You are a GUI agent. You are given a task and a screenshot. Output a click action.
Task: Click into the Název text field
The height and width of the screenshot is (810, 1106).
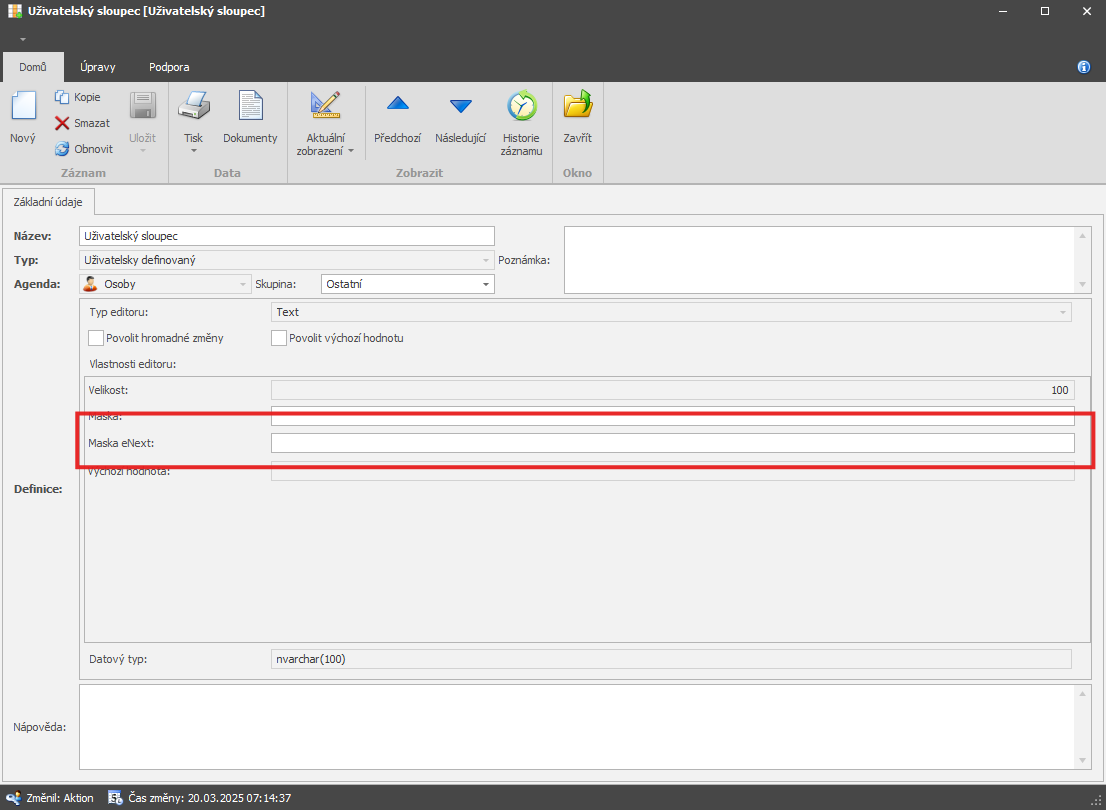[287, 236]
